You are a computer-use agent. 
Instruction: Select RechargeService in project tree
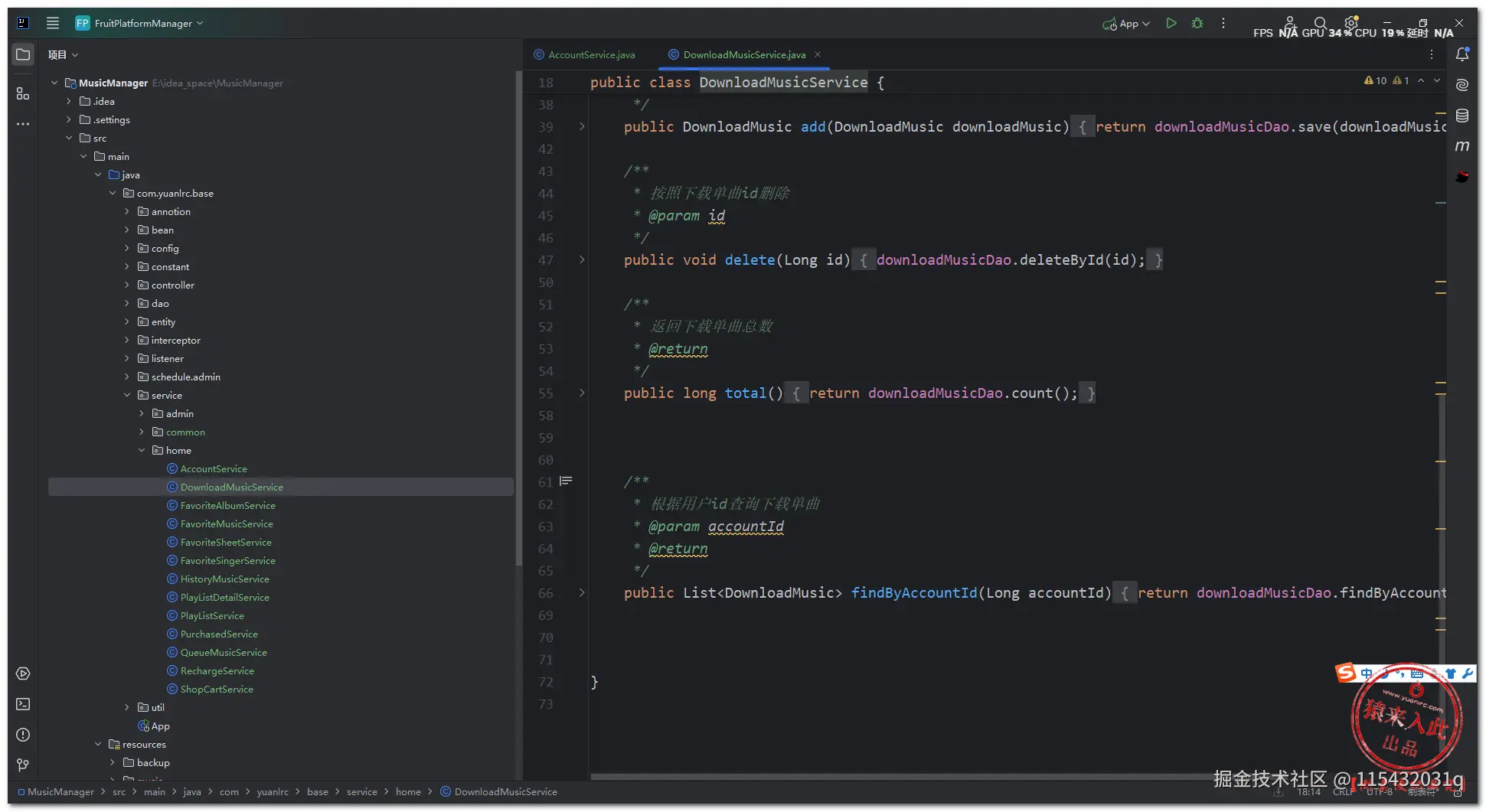(281, 670)
